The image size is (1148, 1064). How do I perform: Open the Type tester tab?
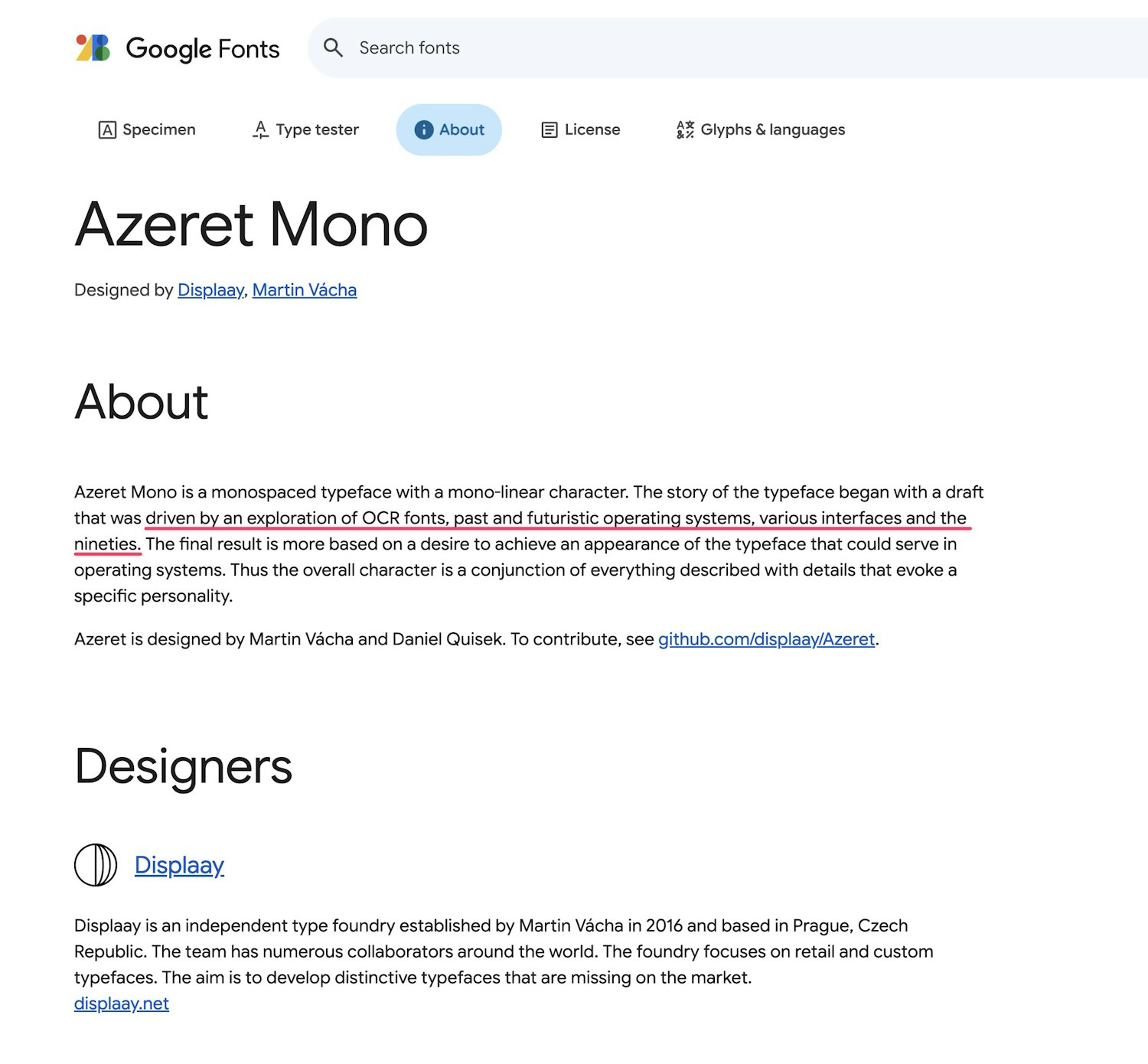[x=305, y=129]
